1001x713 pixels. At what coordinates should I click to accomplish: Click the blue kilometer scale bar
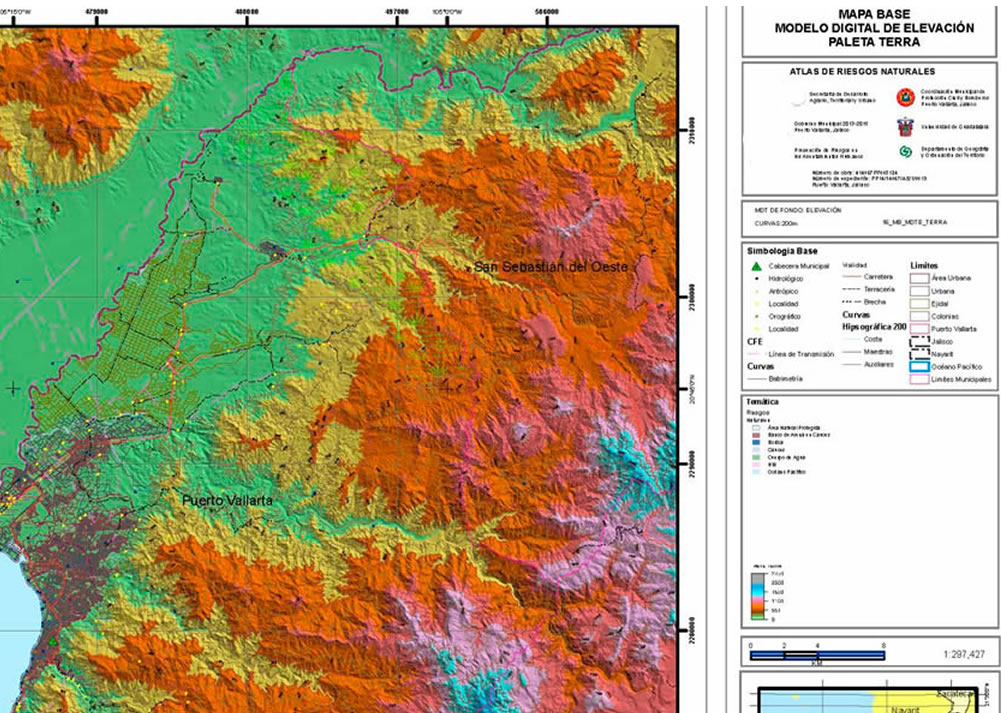pyautogui.click(x=817, y=655)
